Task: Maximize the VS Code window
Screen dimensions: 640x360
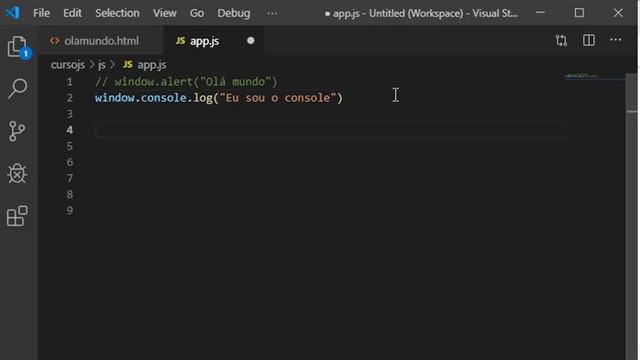Action: pyautogui.click(x=579, y=13)
